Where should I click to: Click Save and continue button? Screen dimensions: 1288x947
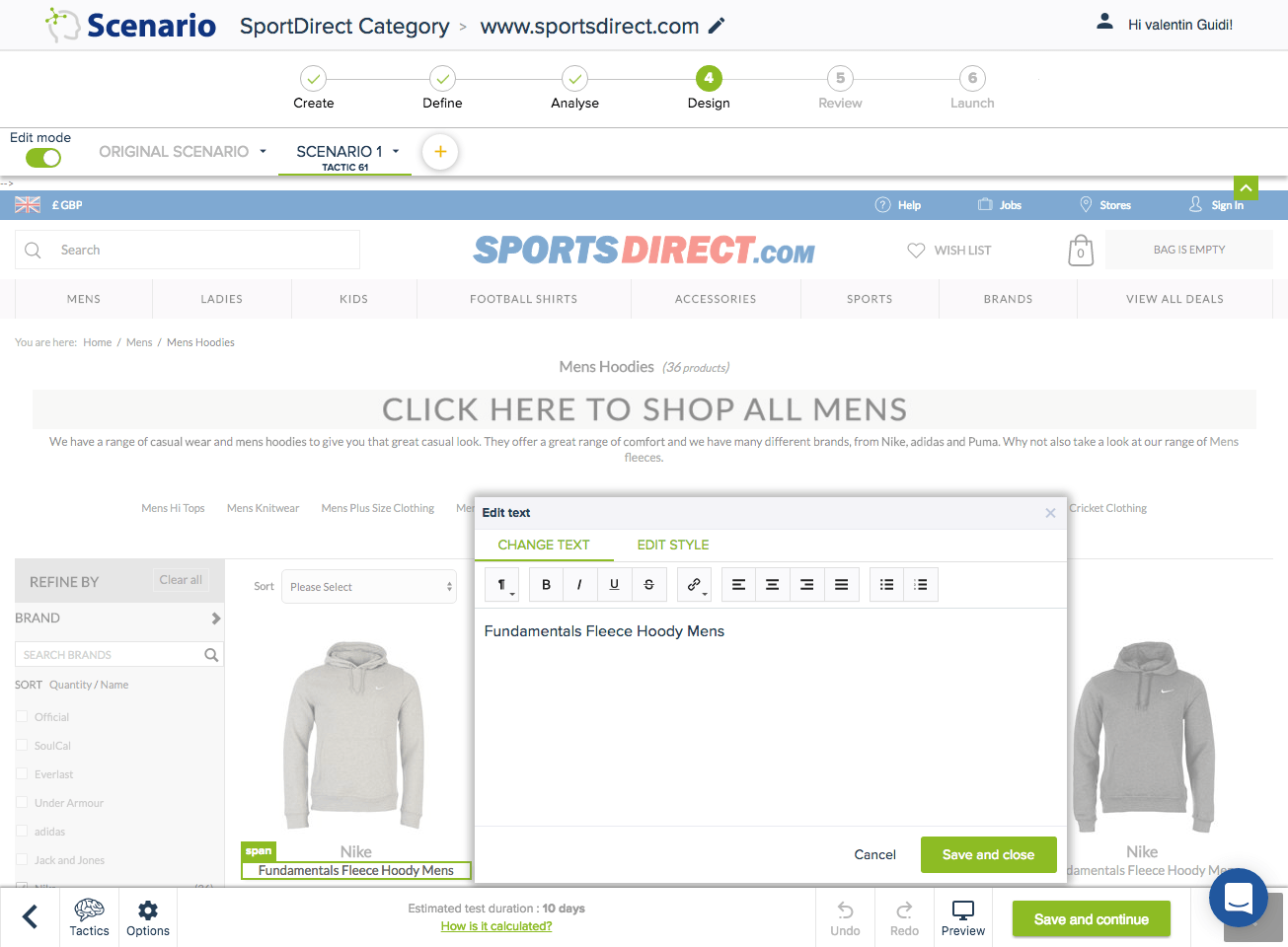[1091, 919]
